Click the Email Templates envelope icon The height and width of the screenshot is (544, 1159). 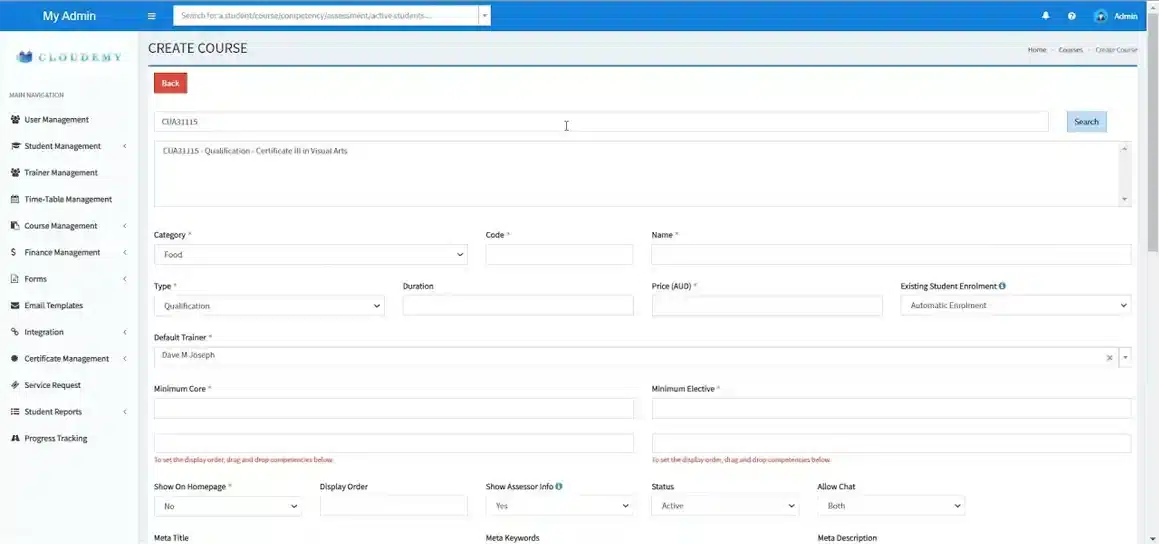click(15, 306)
